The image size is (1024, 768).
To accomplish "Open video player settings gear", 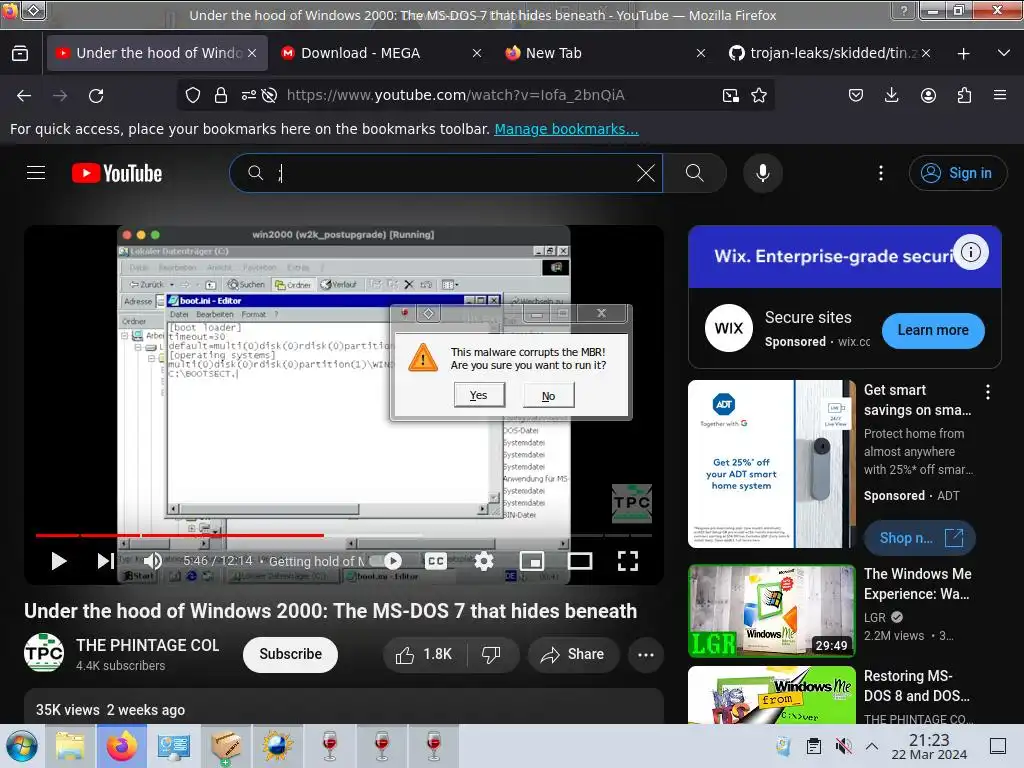I will pyautogui.click(x=484, y=561).
